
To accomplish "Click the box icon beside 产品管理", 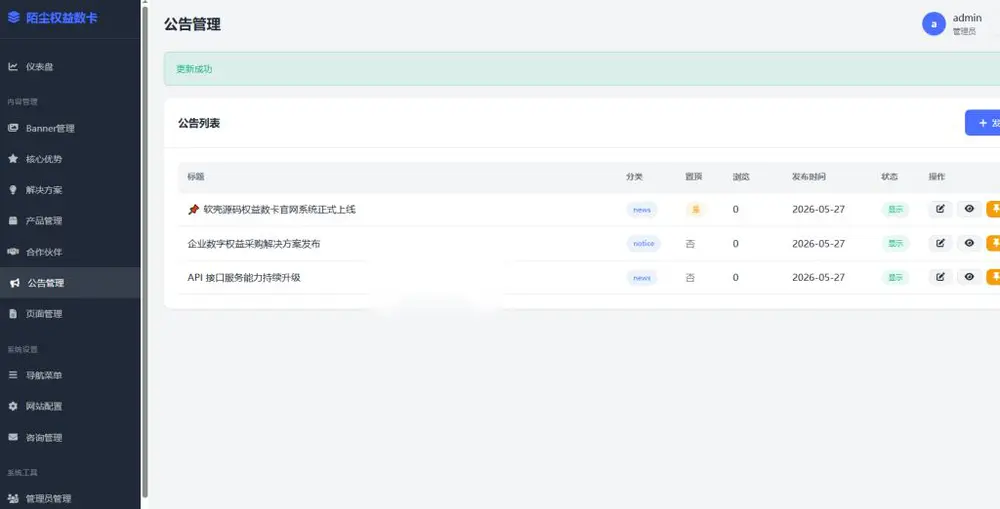I will (x=13, y=221).
